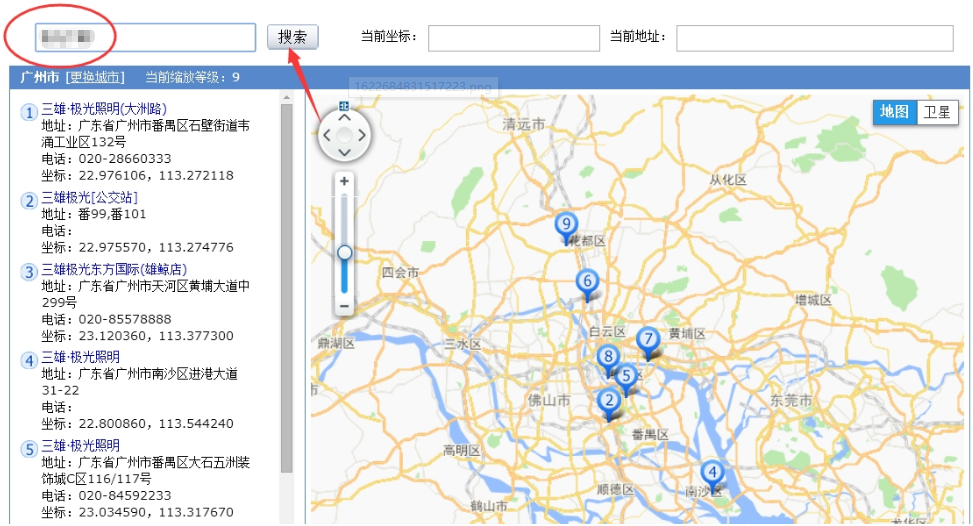This screenshot has height=526, width=973.
Task: Select map marker number 6
Action: pos(587,283)
